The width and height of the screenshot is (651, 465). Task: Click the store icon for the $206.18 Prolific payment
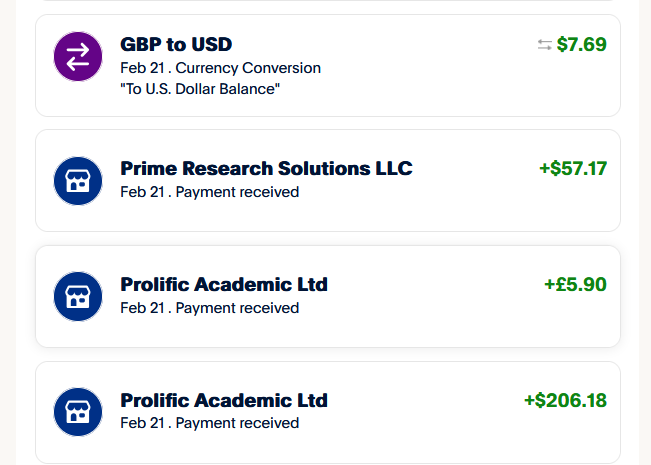pyautogui.click(x=77, y=412)
